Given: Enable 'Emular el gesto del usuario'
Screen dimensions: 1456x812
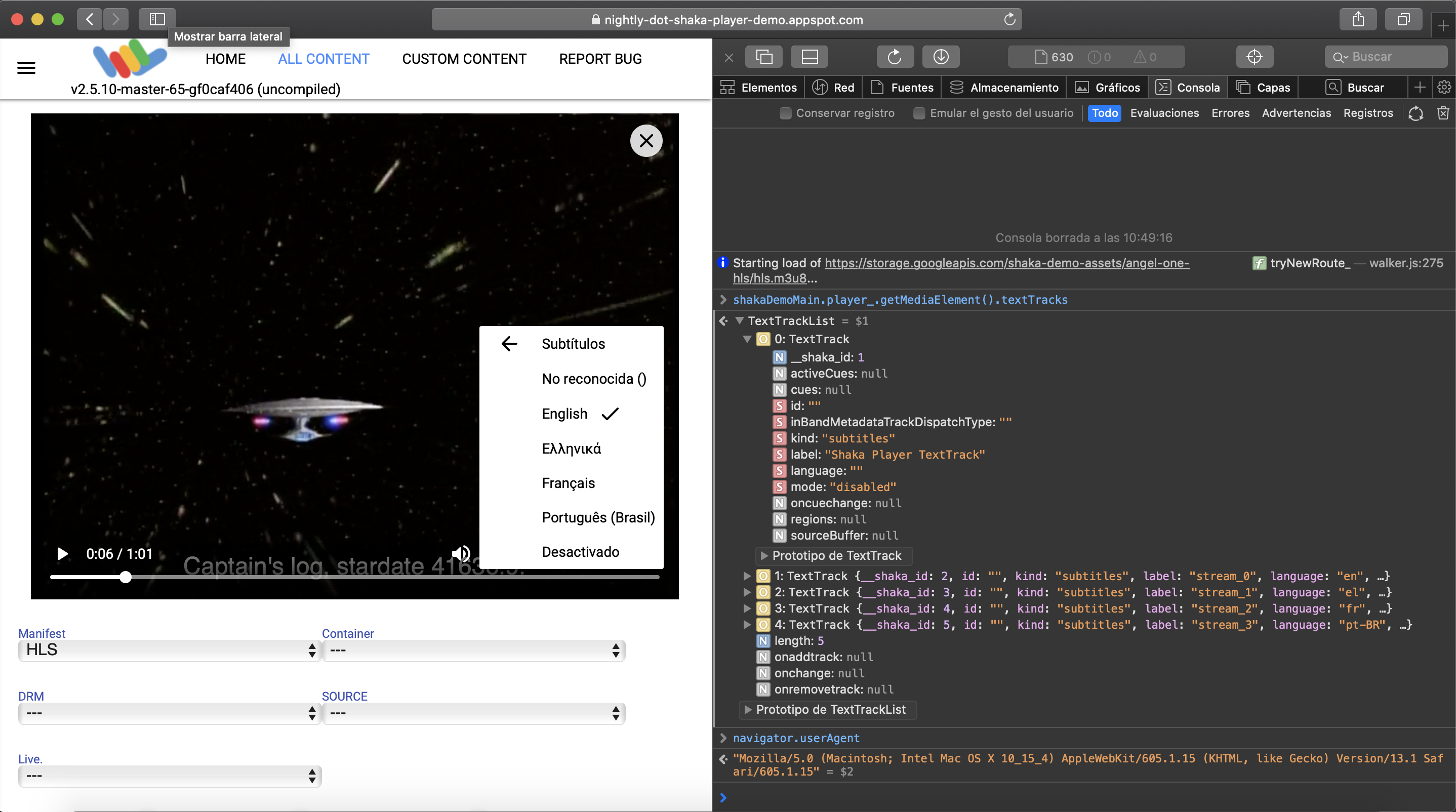Looking at the screenshot, I should [919, 113].
